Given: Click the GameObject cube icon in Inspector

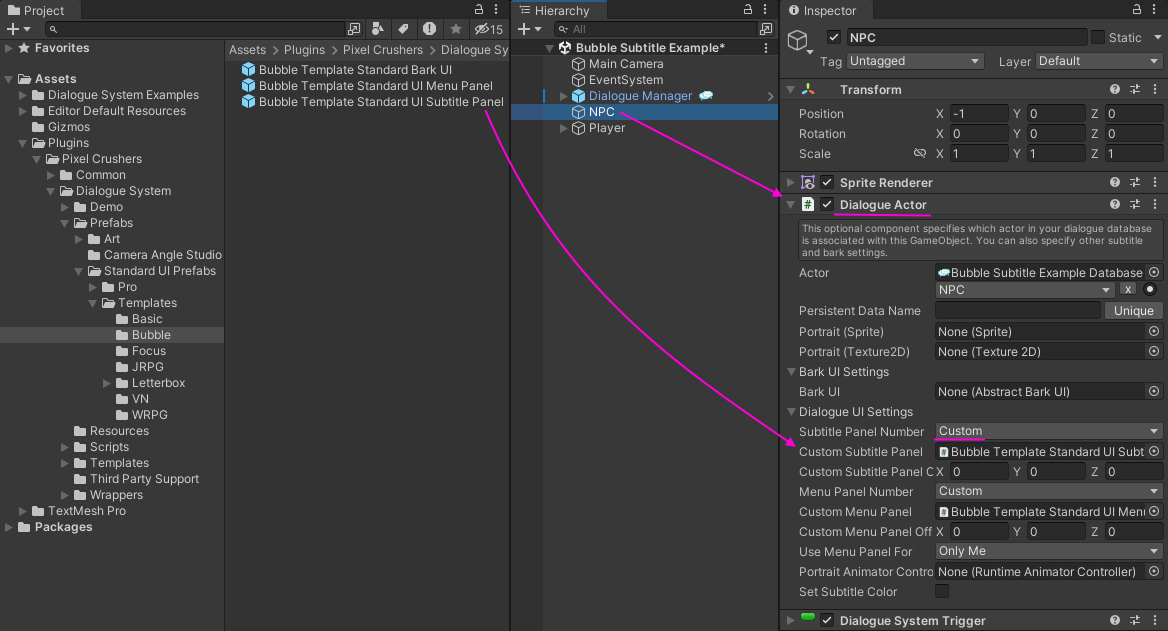Looking at the screenshot, I should tap(798, 39).
